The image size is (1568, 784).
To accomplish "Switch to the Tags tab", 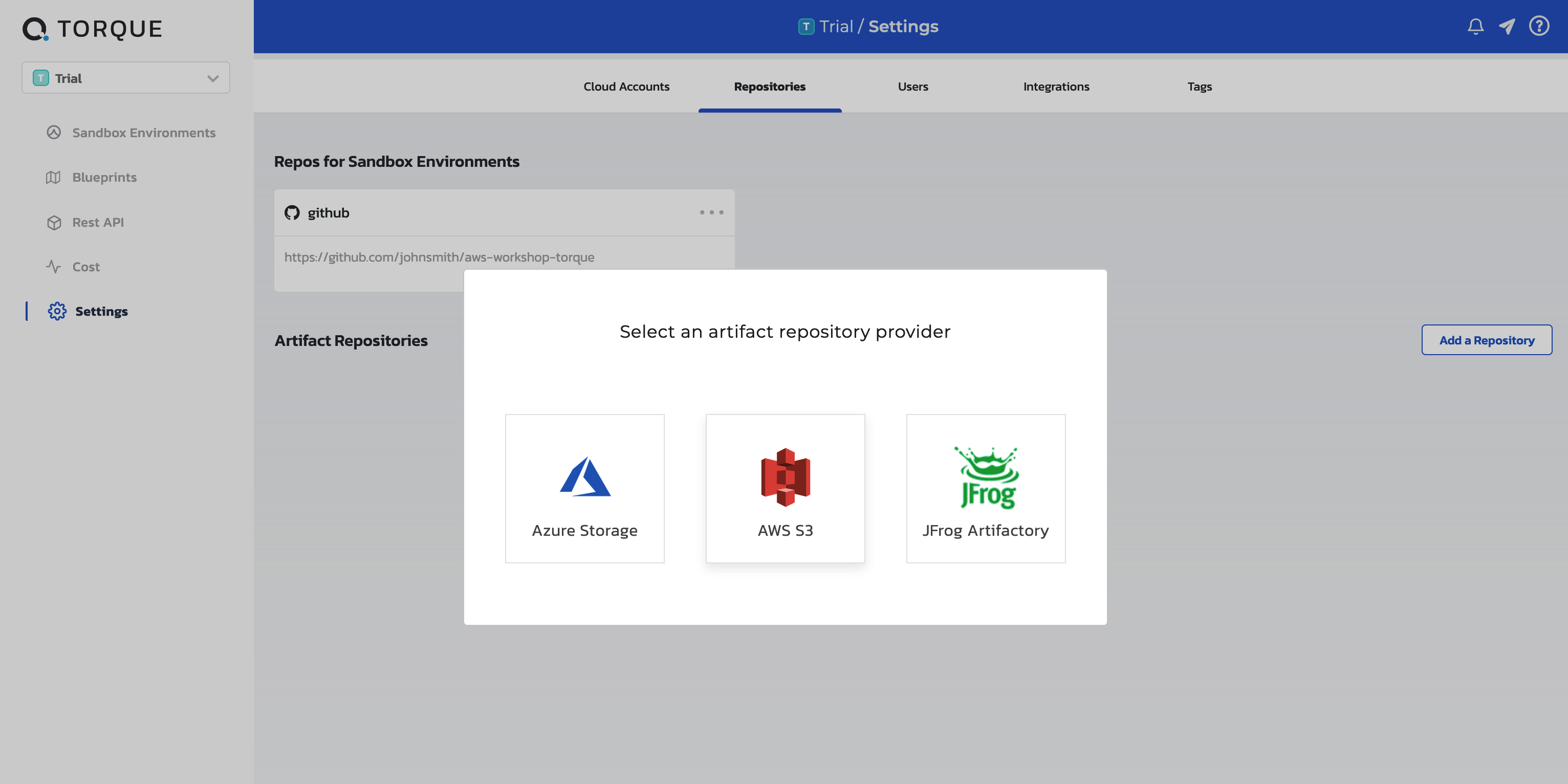I will [x=1199, y=86].
